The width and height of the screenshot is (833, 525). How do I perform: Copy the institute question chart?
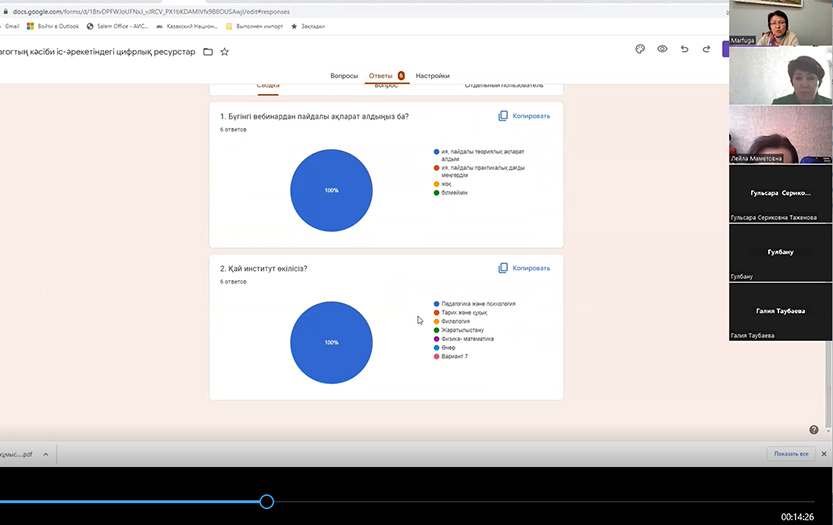point(524,268)
